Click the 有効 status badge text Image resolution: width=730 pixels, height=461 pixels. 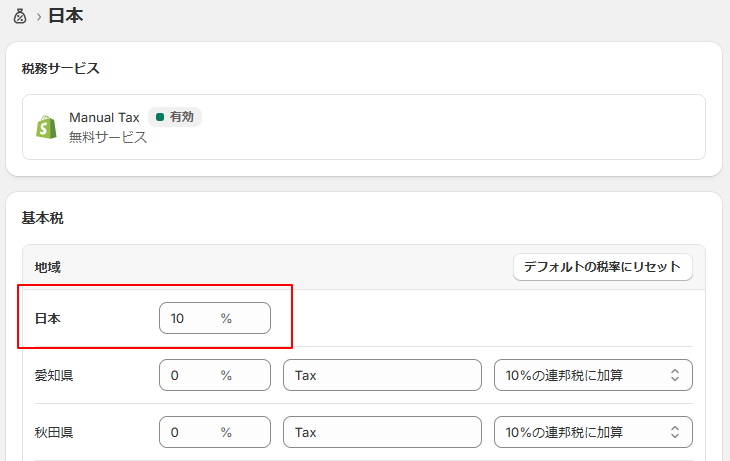click(181, 117)
